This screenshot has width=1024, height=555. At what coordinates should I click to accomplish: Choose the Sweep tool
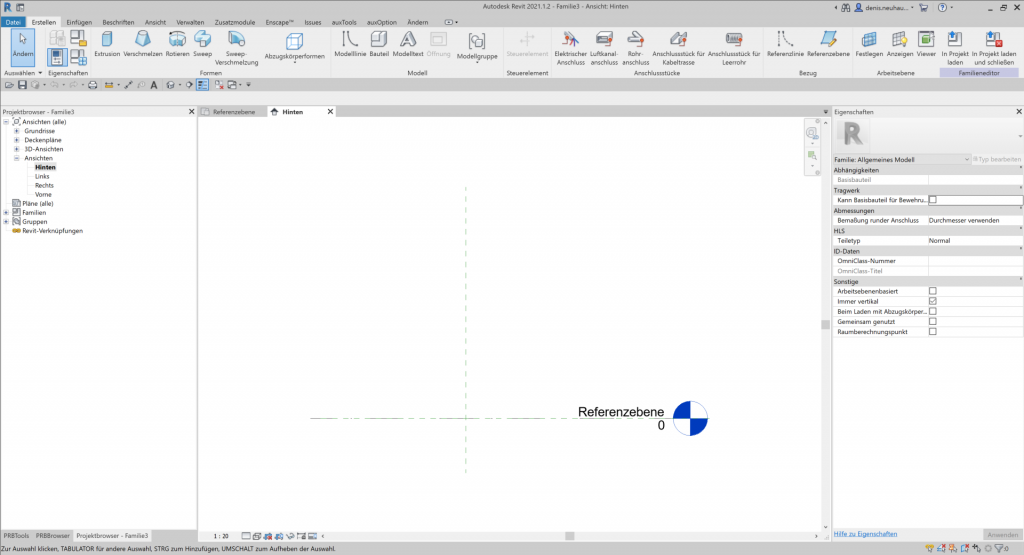coord(203,43)
